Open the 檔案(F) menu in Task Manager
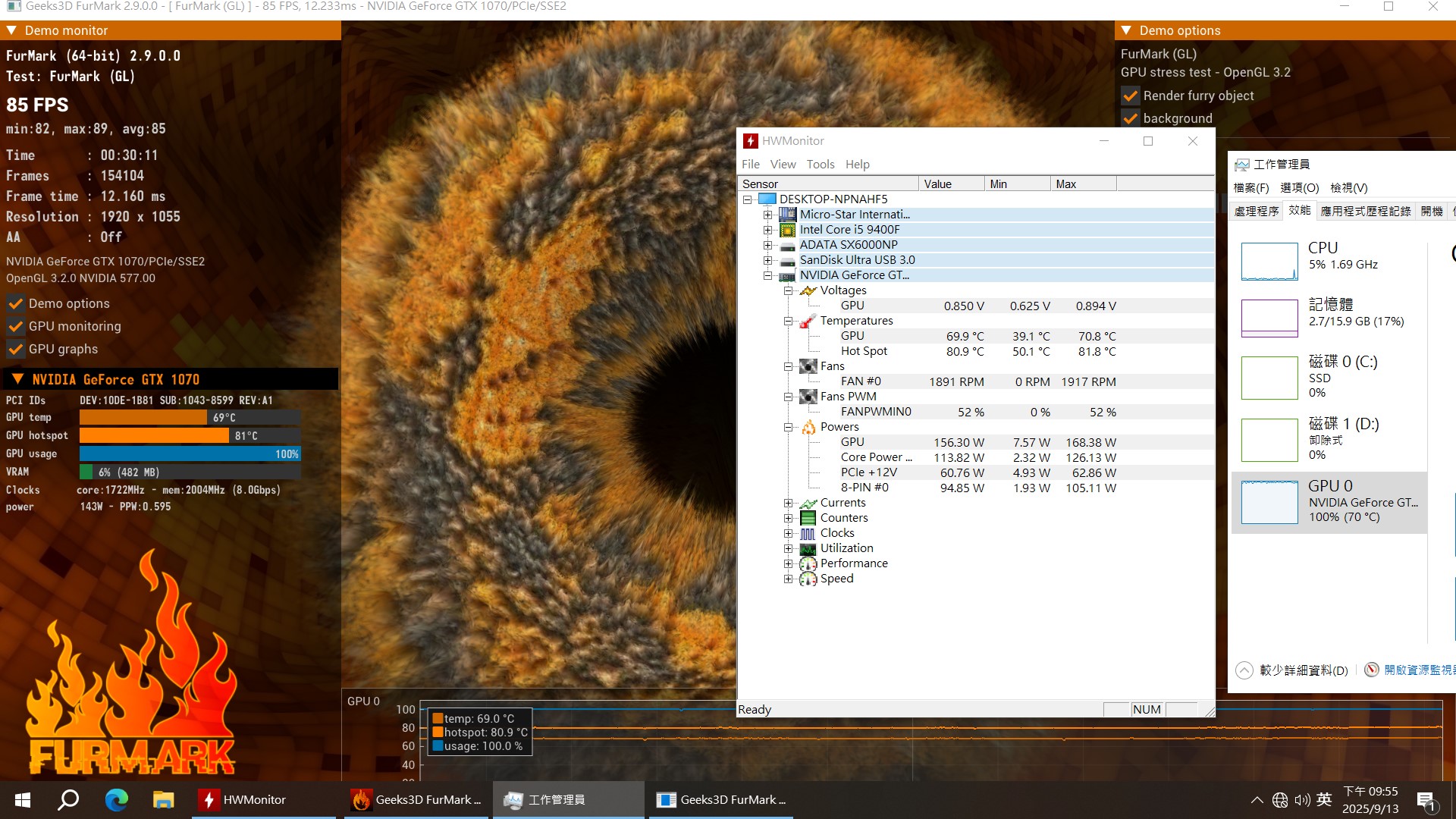 coord(1251,188)
